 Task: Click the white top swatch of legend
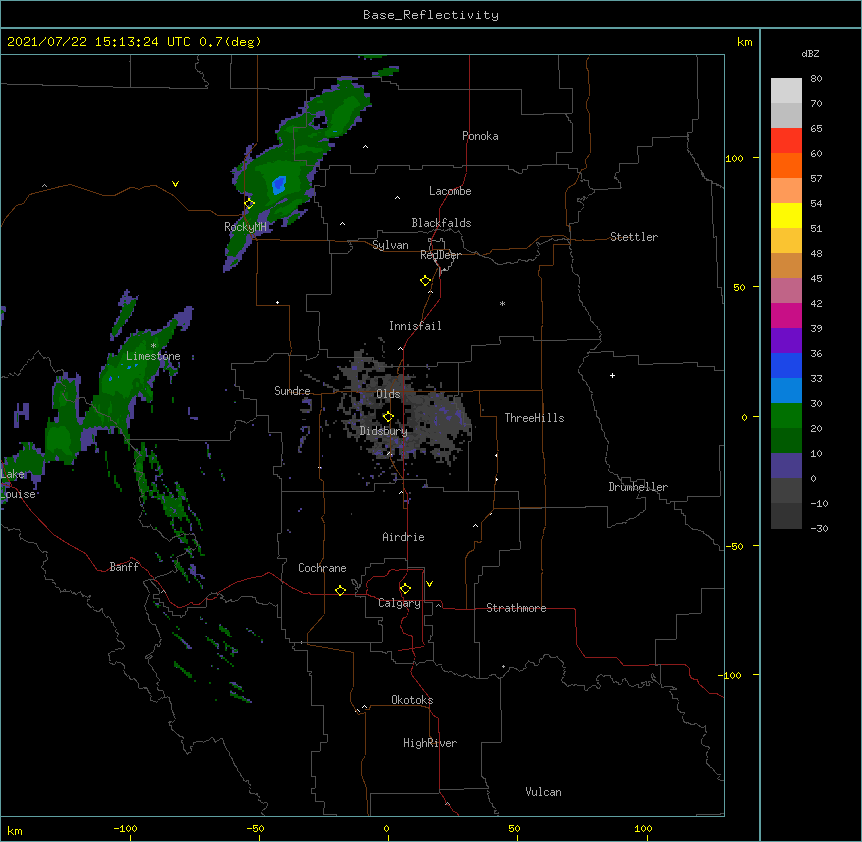(786, 91)
